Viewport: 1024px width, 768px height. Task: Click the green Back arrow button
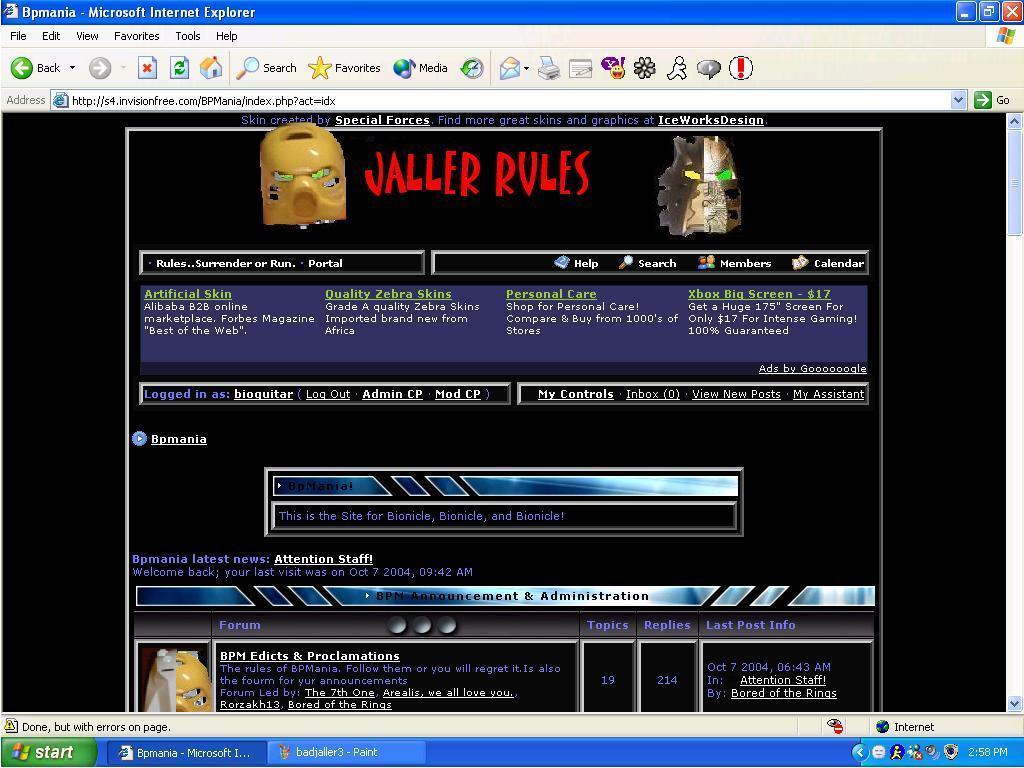[x=22, y=68]
